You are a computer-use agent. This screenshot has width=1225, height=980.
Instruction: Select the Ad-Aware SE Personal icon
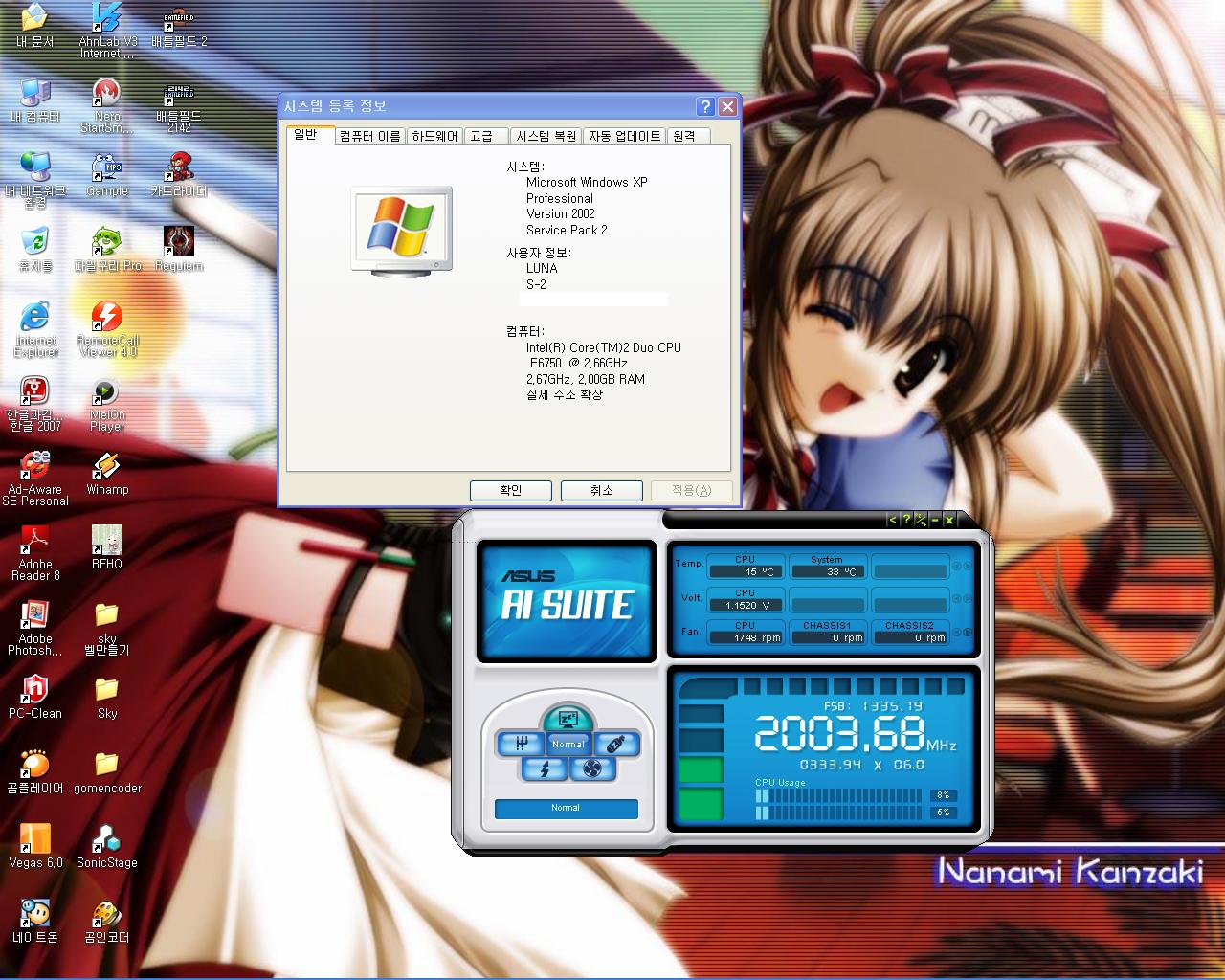point(35,479)
